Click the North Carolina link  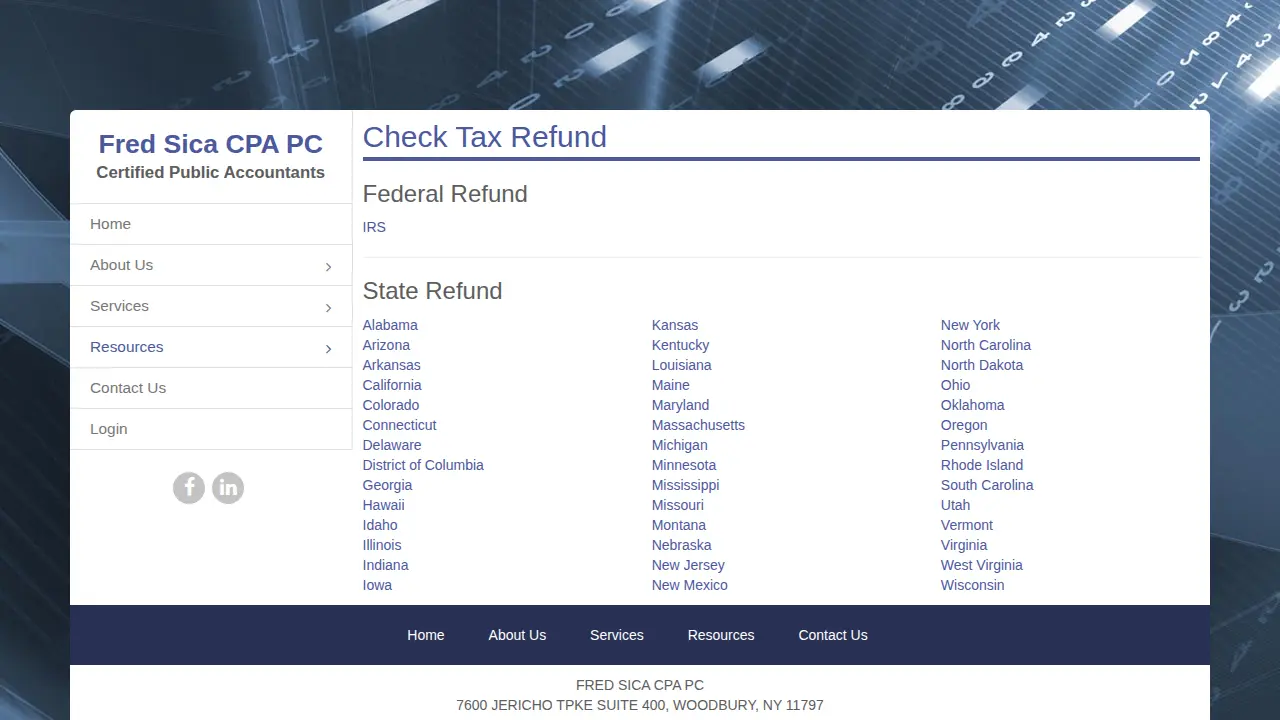[x=986, y=345]
